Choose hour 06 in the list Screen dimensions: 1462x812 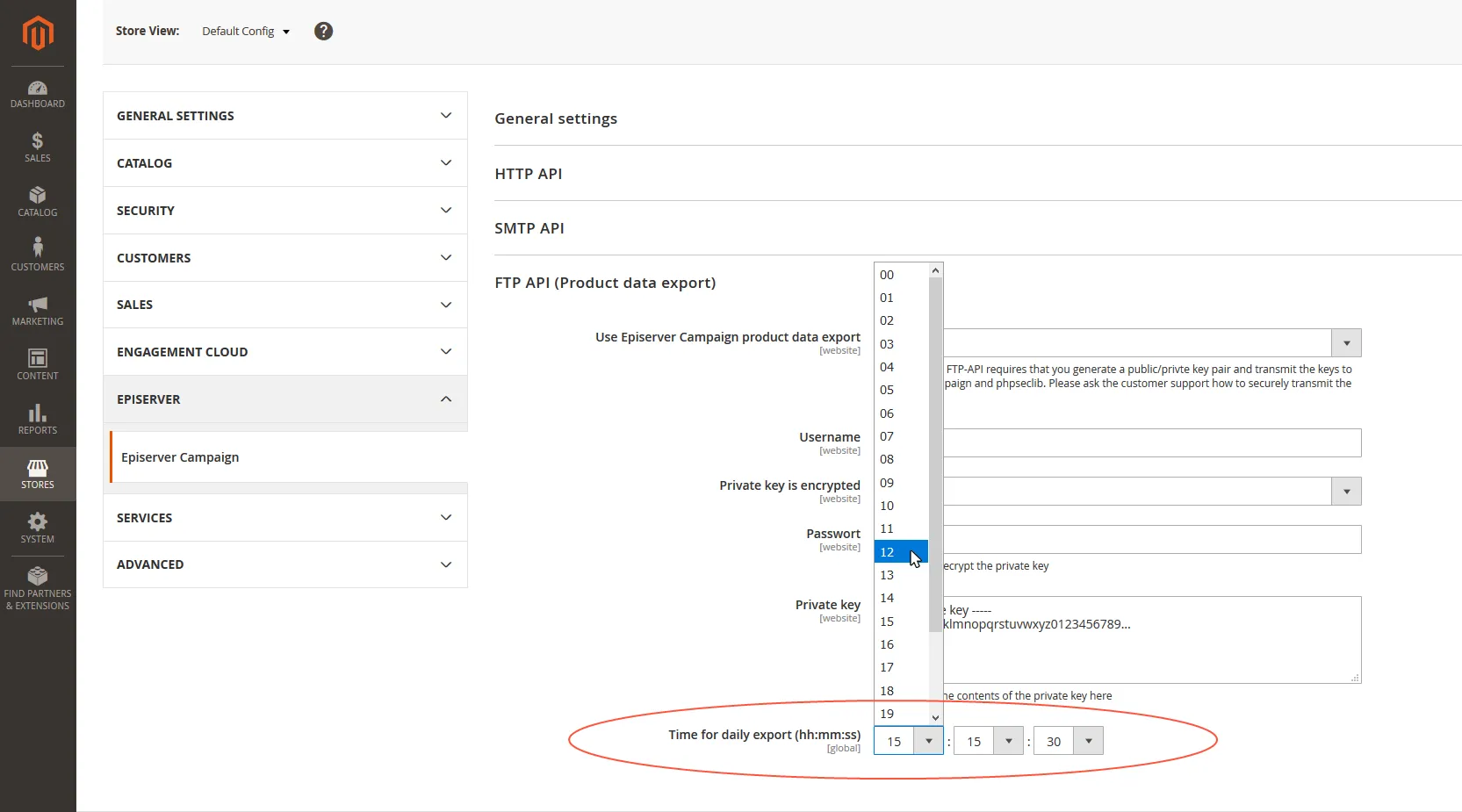click(x=901, y=413)
